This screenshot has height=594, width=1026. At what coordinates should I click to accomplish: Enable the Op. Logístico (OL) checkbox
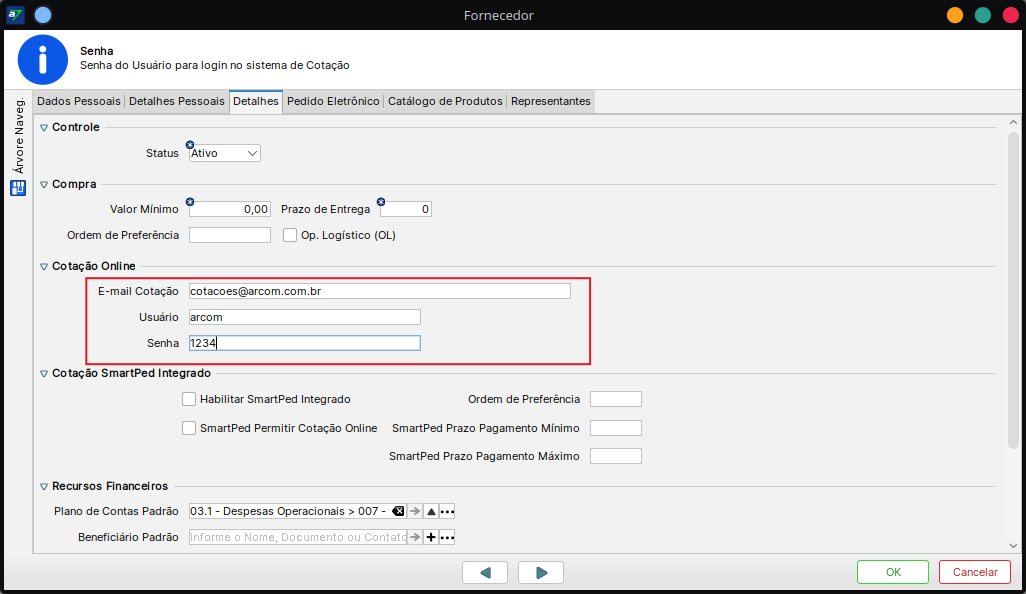click(x=290, y=235)
